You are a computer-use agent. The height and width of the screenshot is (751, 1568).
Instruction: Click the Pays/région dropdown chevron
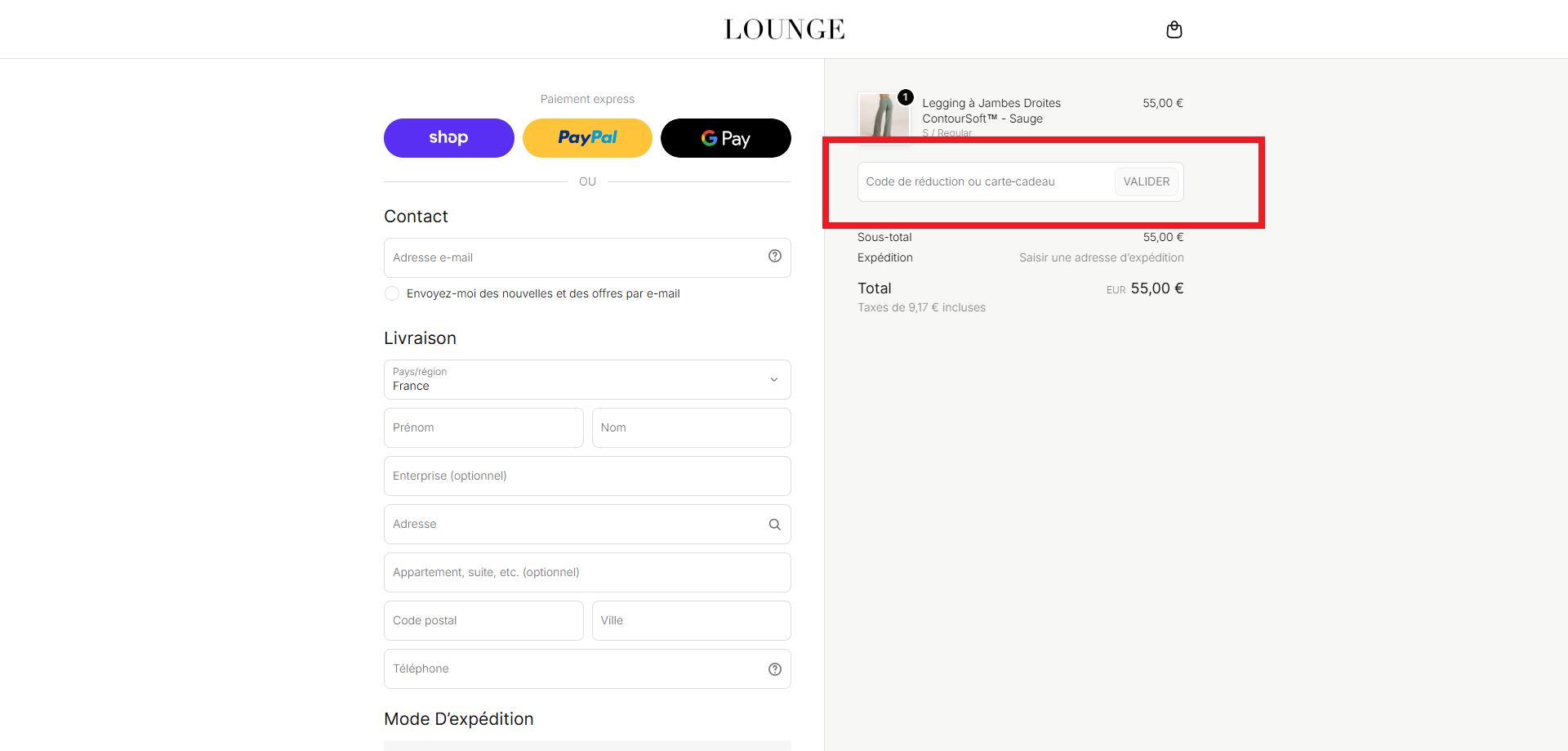point(773,380)
